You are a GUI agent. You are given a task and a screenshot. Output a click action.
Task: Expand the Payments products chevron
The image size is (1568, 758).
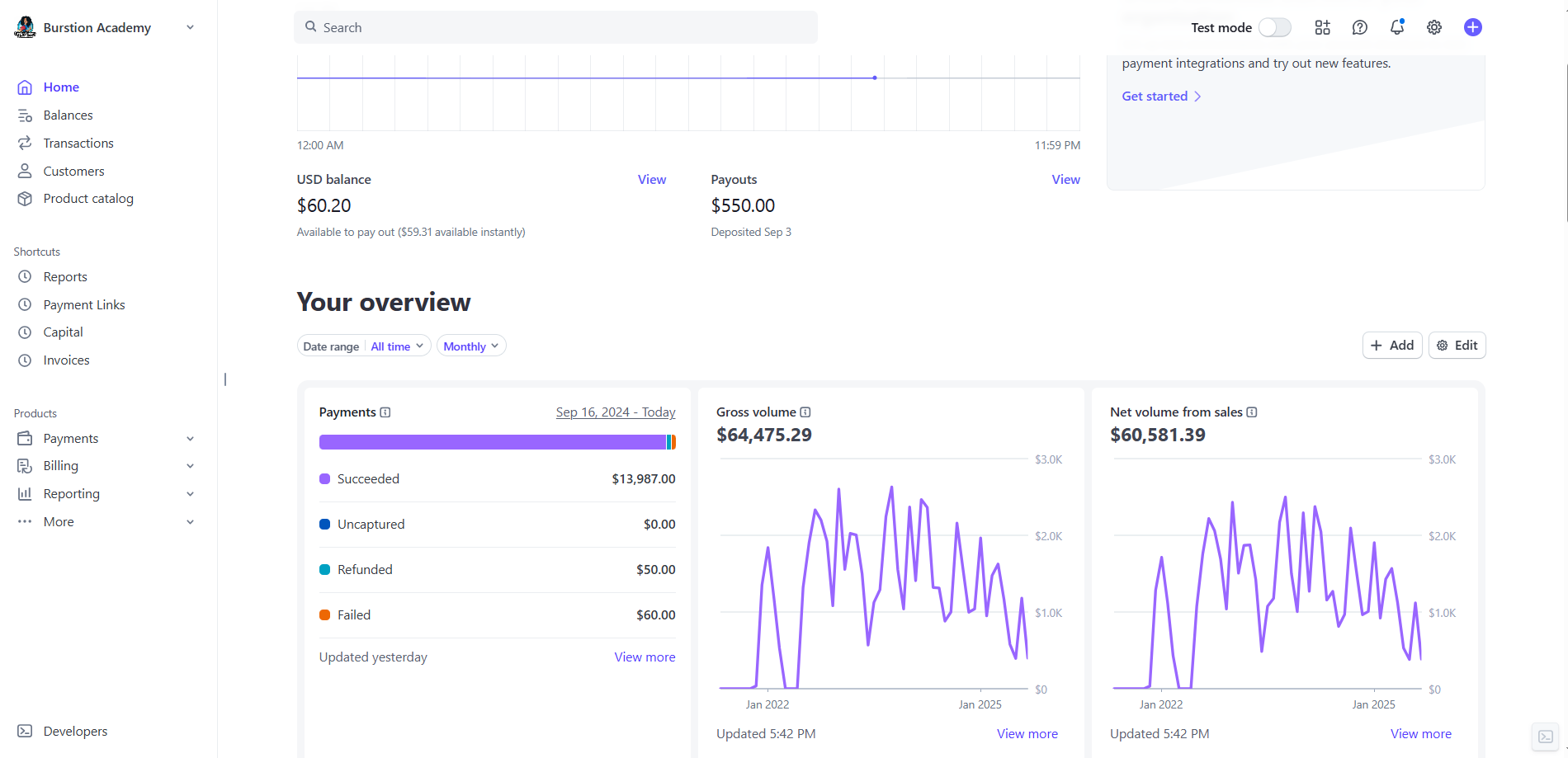tap(191, 439)
